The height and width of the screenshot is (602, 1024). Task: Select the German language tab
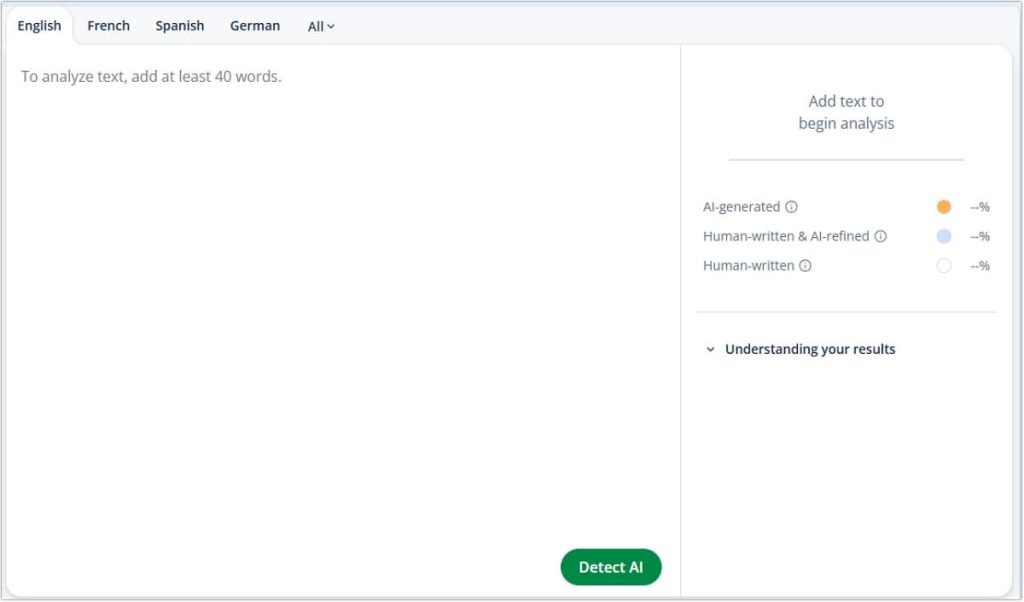254,25
